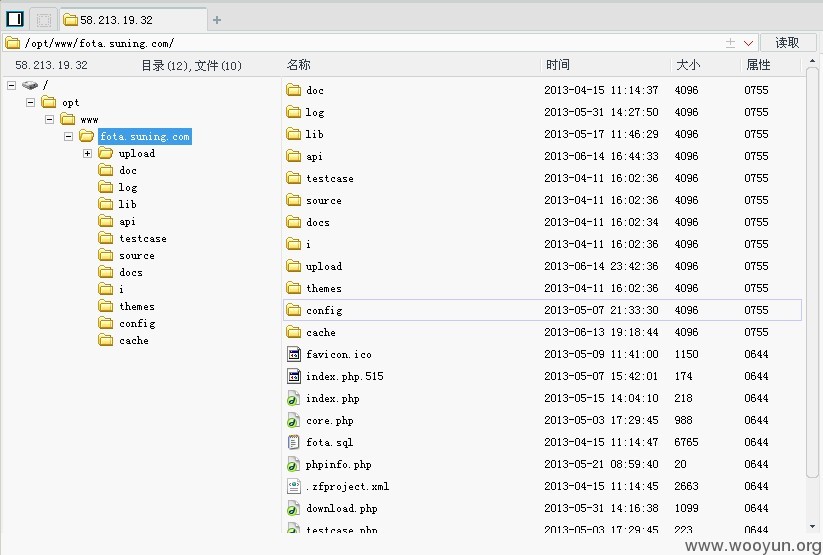The height and width of the screenshot is (555, 823).
Task: Click the upload folder icon in the file list
Action: [293, 266]
